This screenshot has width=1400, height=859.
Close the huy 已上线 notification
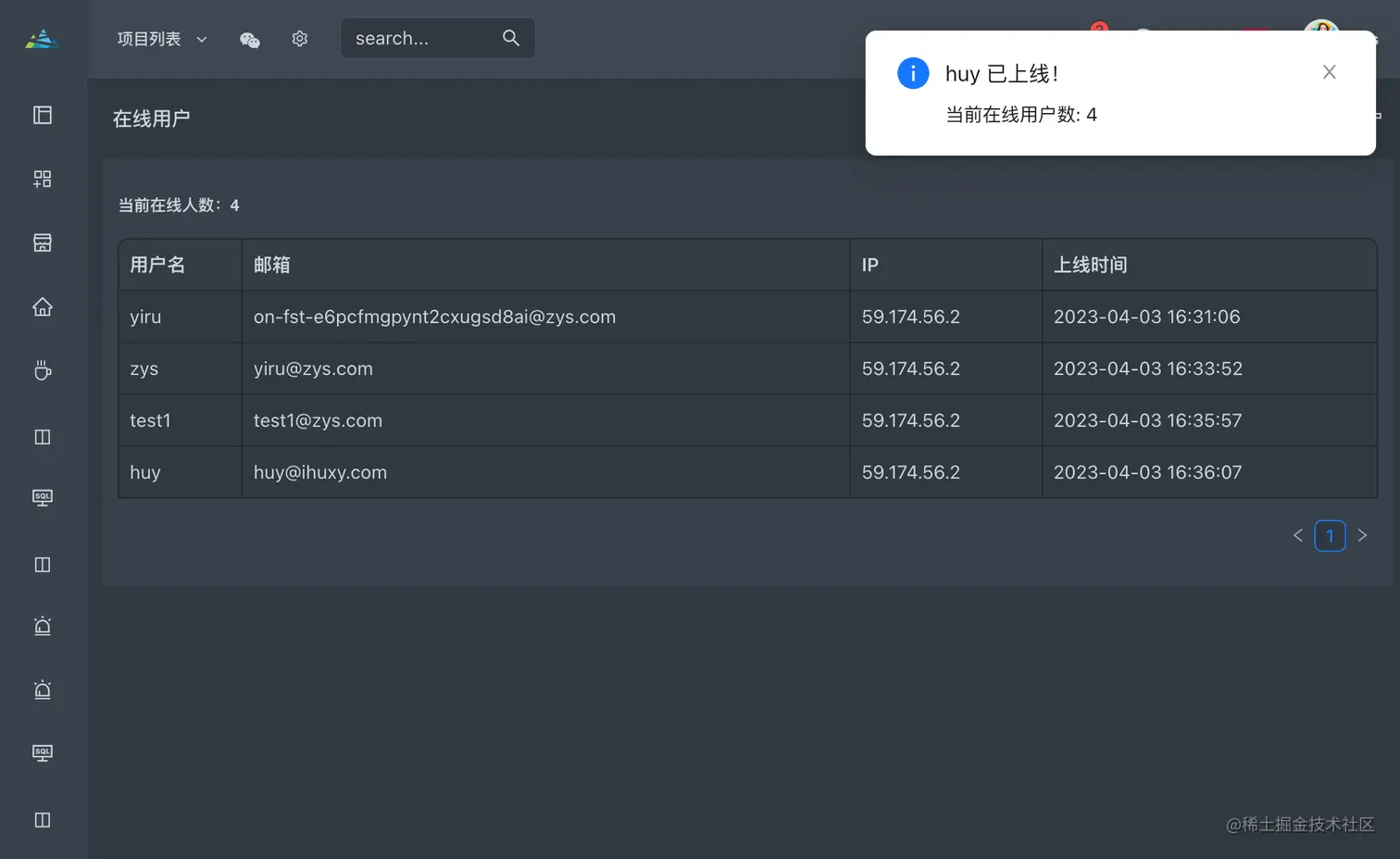pos(1329,72)
